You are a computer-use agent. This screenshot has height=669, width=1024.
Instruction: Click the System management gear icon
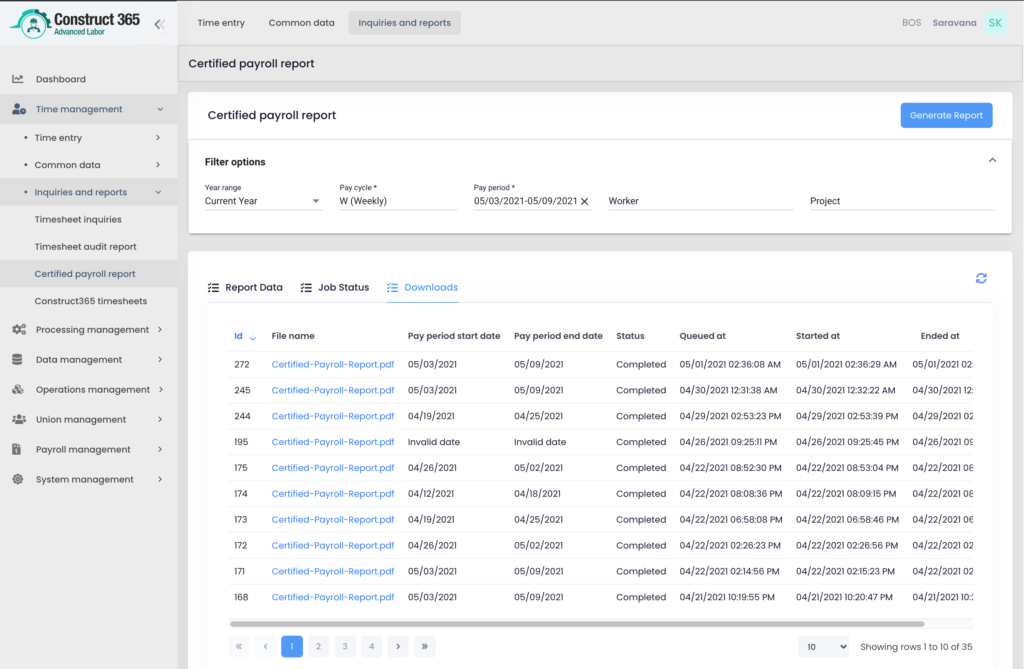pyautogui.click(x=18, y=479)
